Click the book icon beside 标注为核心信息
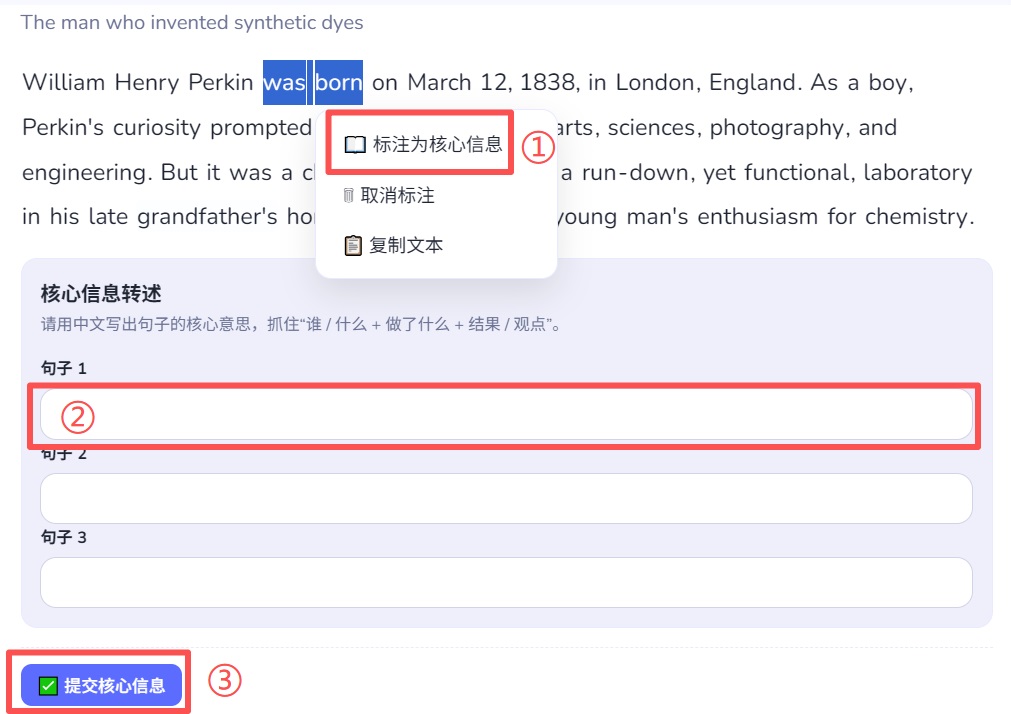 pos(355,144)
